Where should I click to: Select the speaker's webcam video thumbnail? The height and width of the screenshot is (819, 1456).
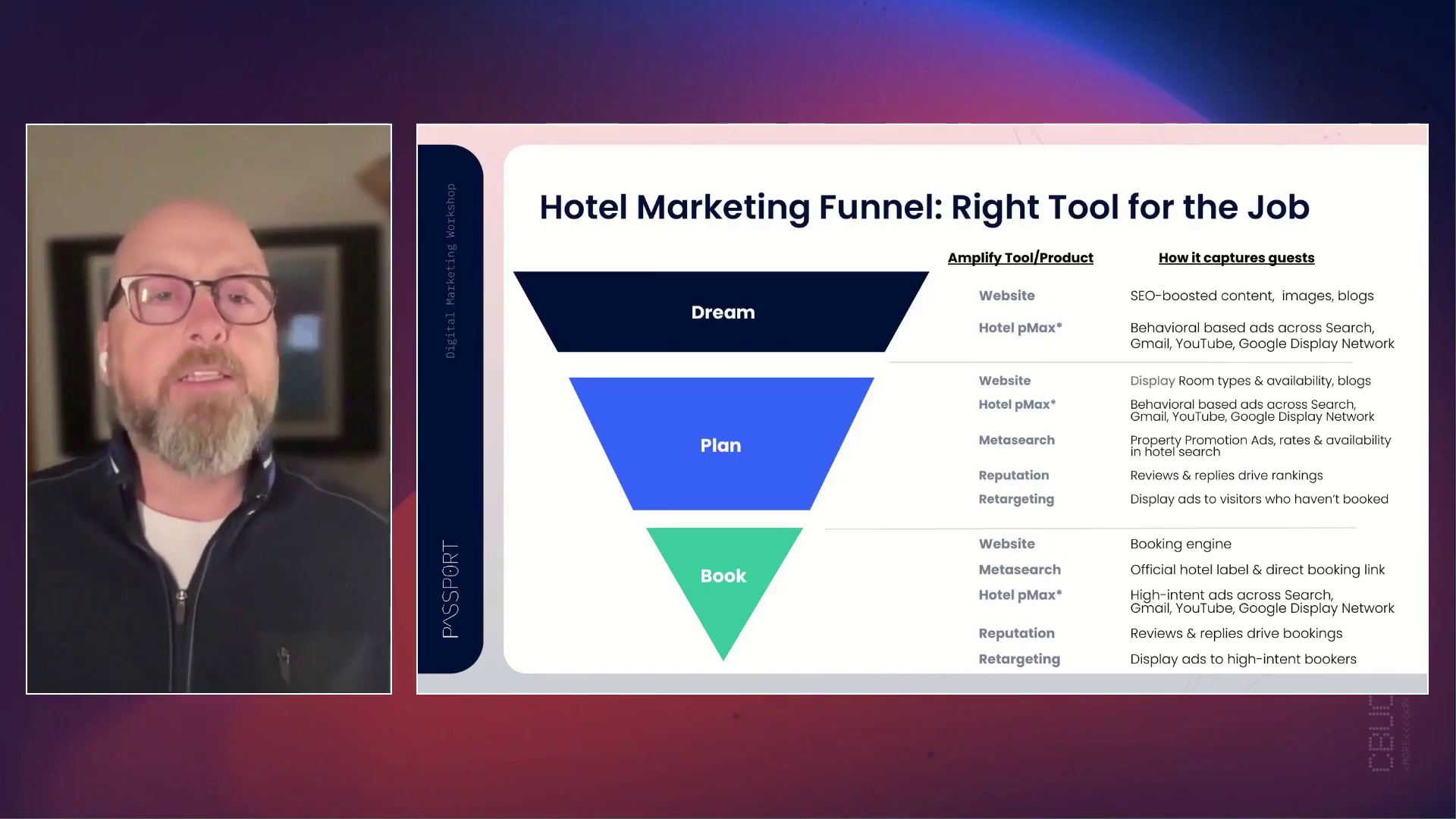click(209, 409)
